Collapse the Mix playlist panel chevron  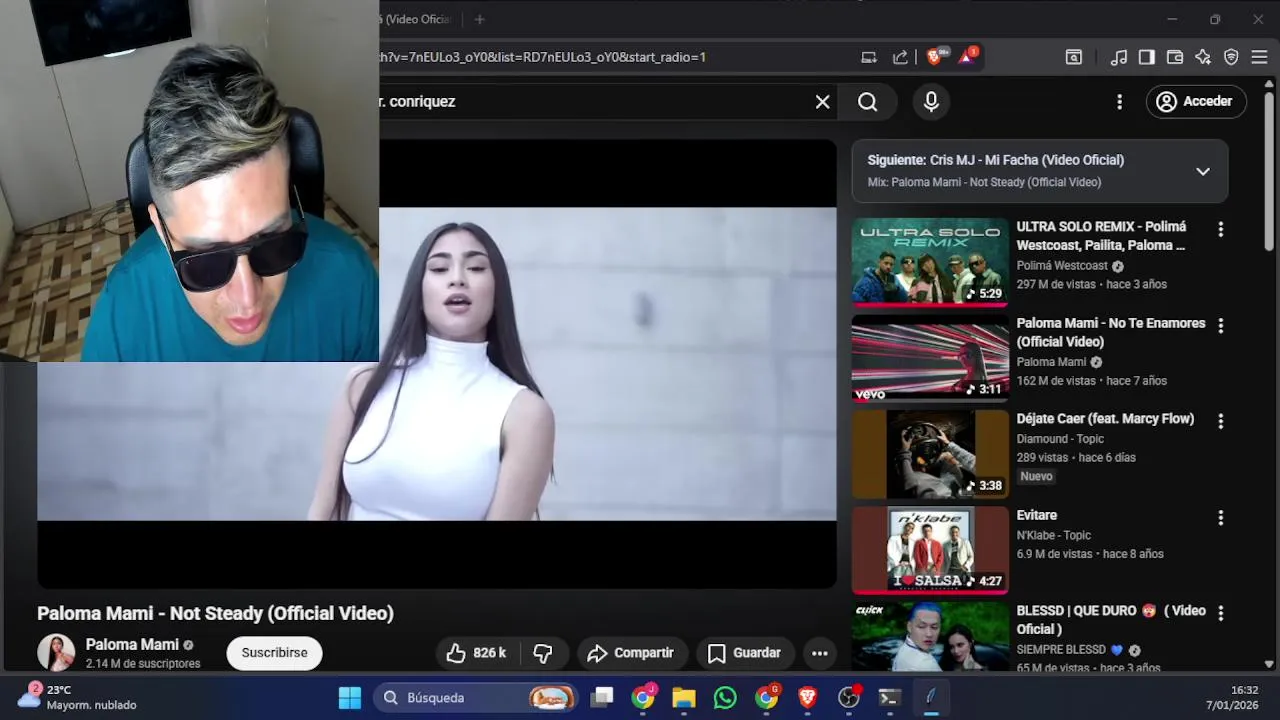(x=1203, y=171)
